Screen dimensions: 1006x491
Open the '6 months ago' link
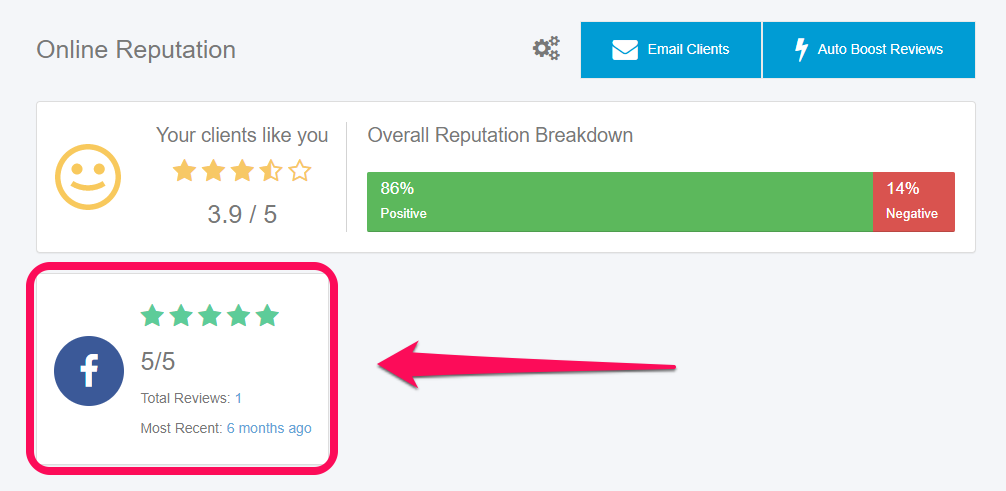[269, 428]
